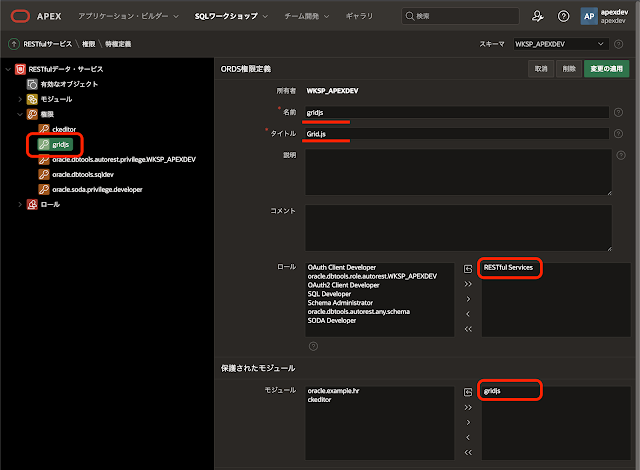Select SQL Developer role
Image resolution: width=640 pixels, height=470 pixels.
pos(329,294)
